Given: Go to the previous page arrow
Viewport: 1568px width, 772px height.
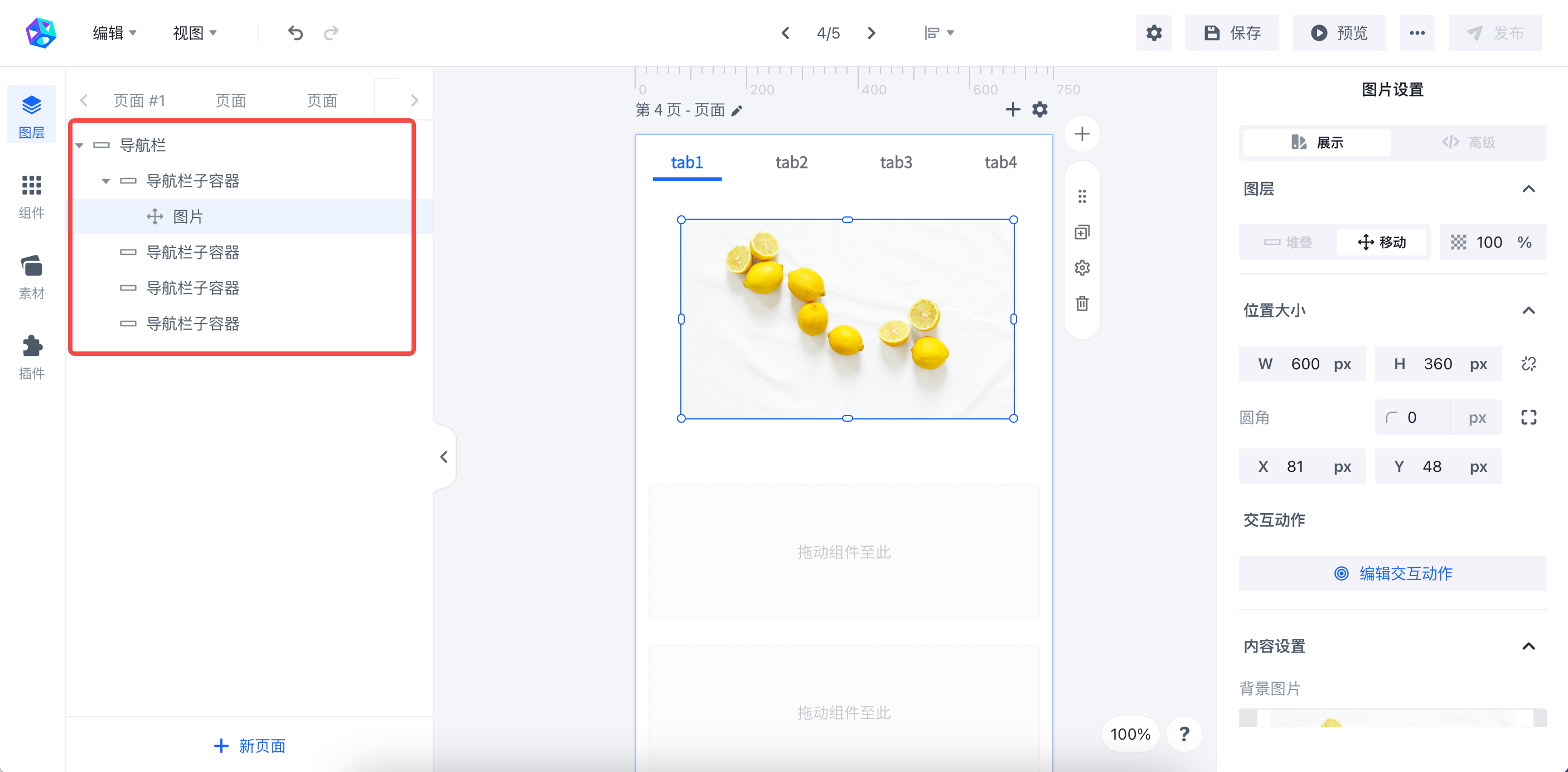Looking at the screenshot, I should (785, 33).
